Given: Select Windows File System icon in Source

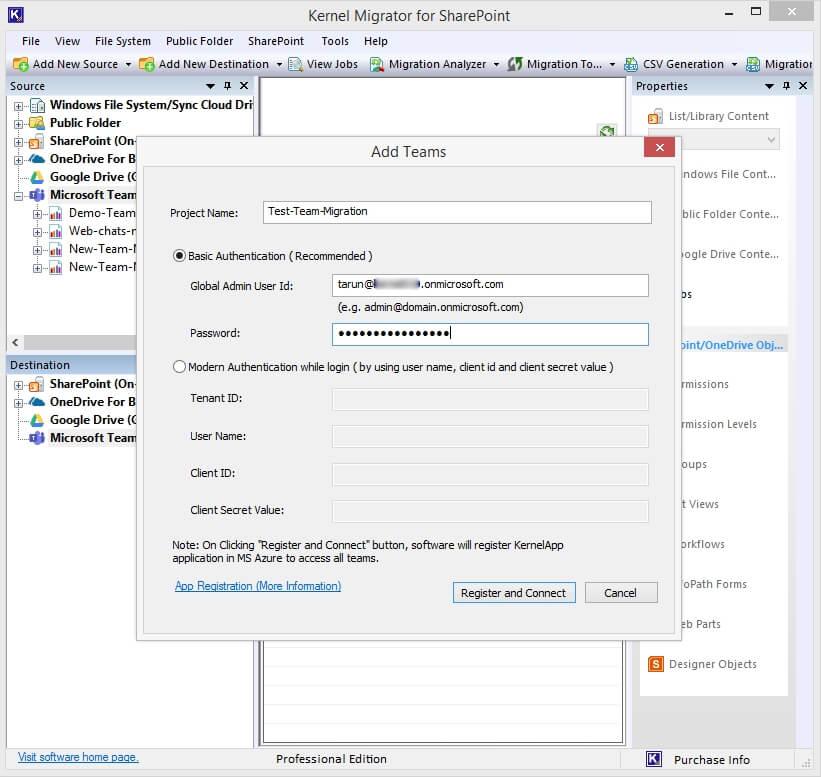Looking at the screenshot, I should click(38, 105).
